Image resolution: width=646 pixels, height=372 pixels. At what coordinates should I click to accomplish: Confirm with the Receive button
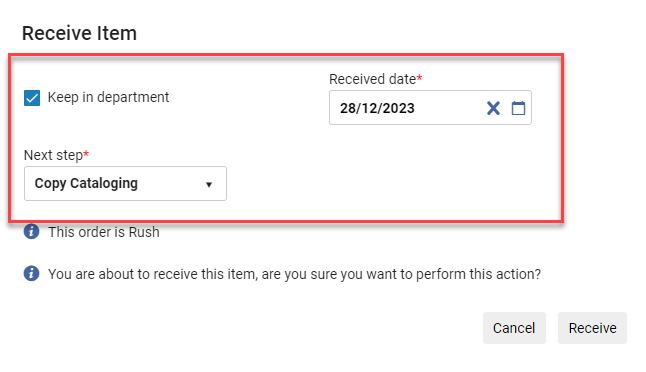point(592,328)
